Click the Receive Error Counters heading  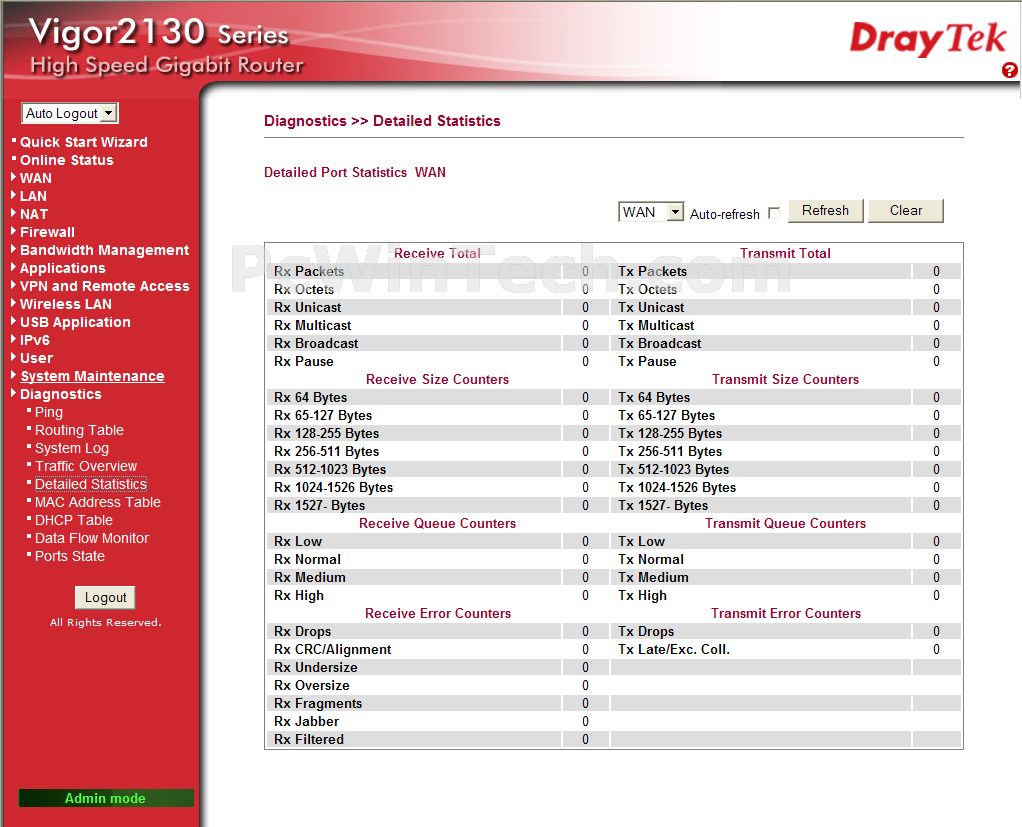tap(438, 613)
